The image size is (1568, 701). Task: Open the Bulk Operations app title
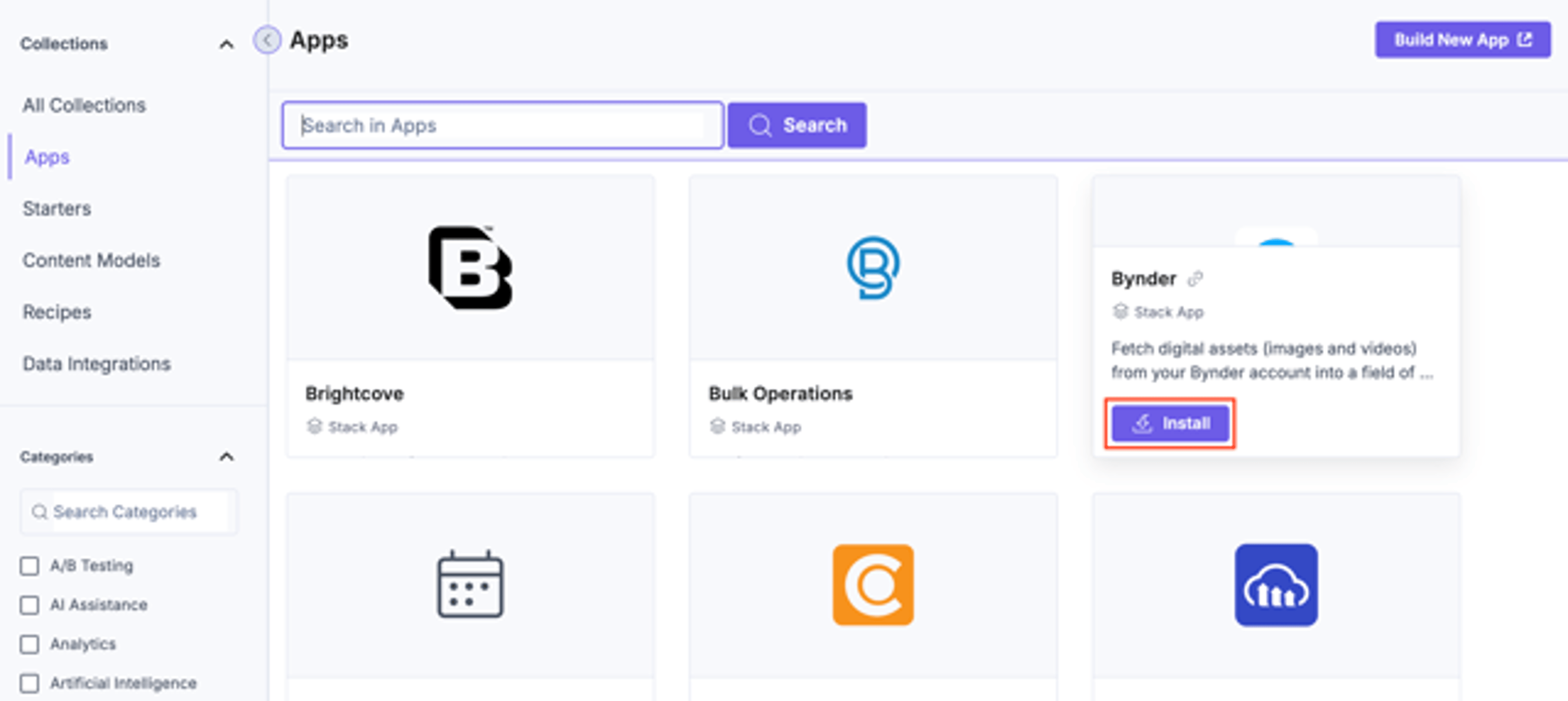pos(780,394)
